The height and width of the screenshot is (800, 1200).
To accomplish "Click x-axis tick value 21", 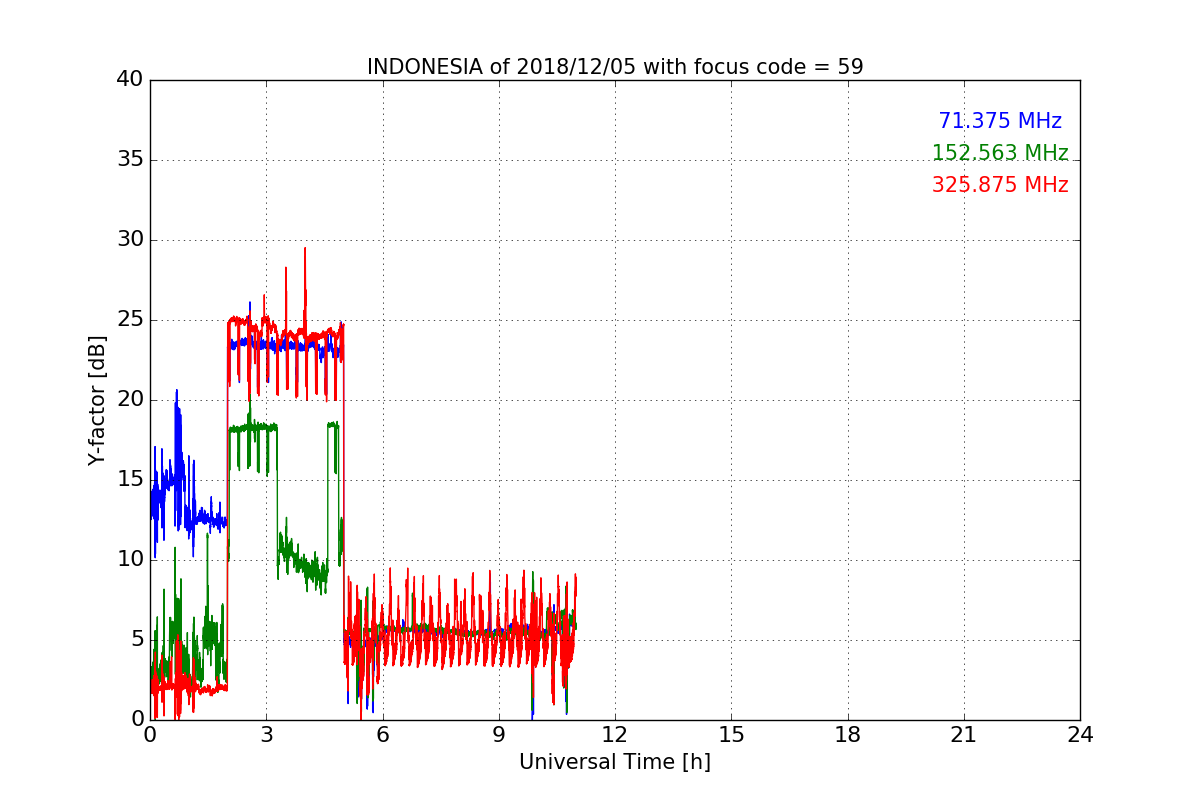I will pos(964,735).
